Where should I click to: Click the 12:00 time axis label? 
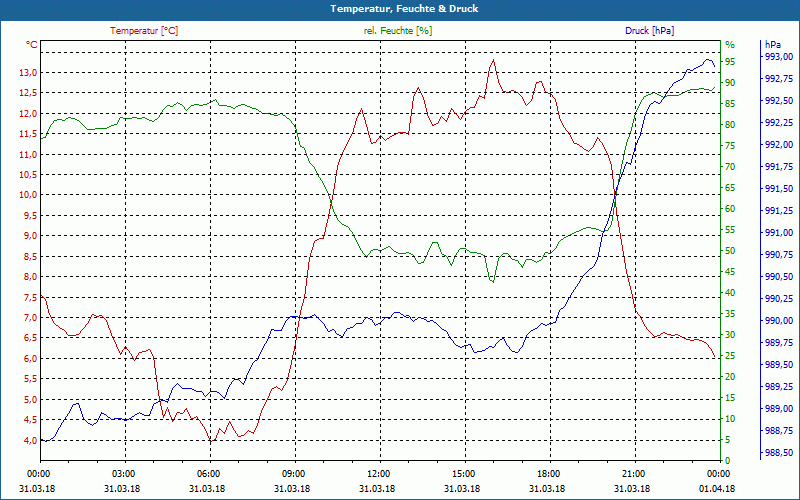378,473
